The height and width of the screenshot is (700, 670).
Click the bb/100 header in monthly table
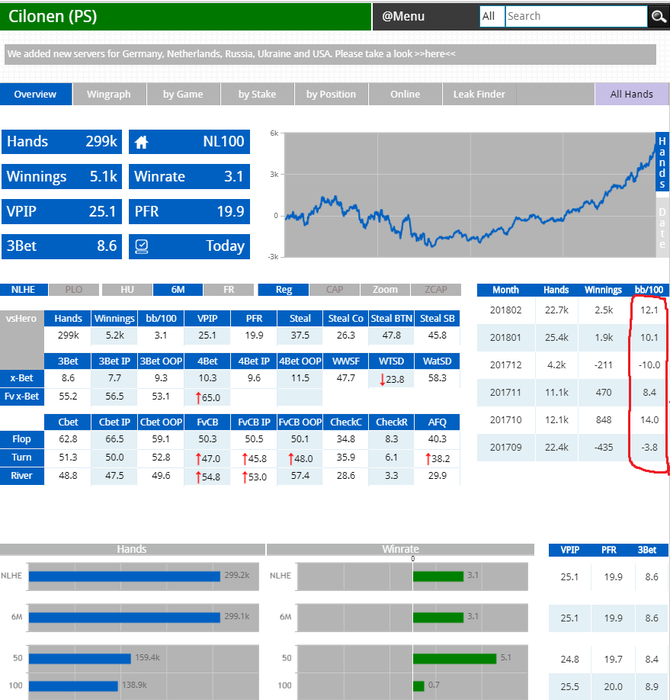[x=649, y=290]
